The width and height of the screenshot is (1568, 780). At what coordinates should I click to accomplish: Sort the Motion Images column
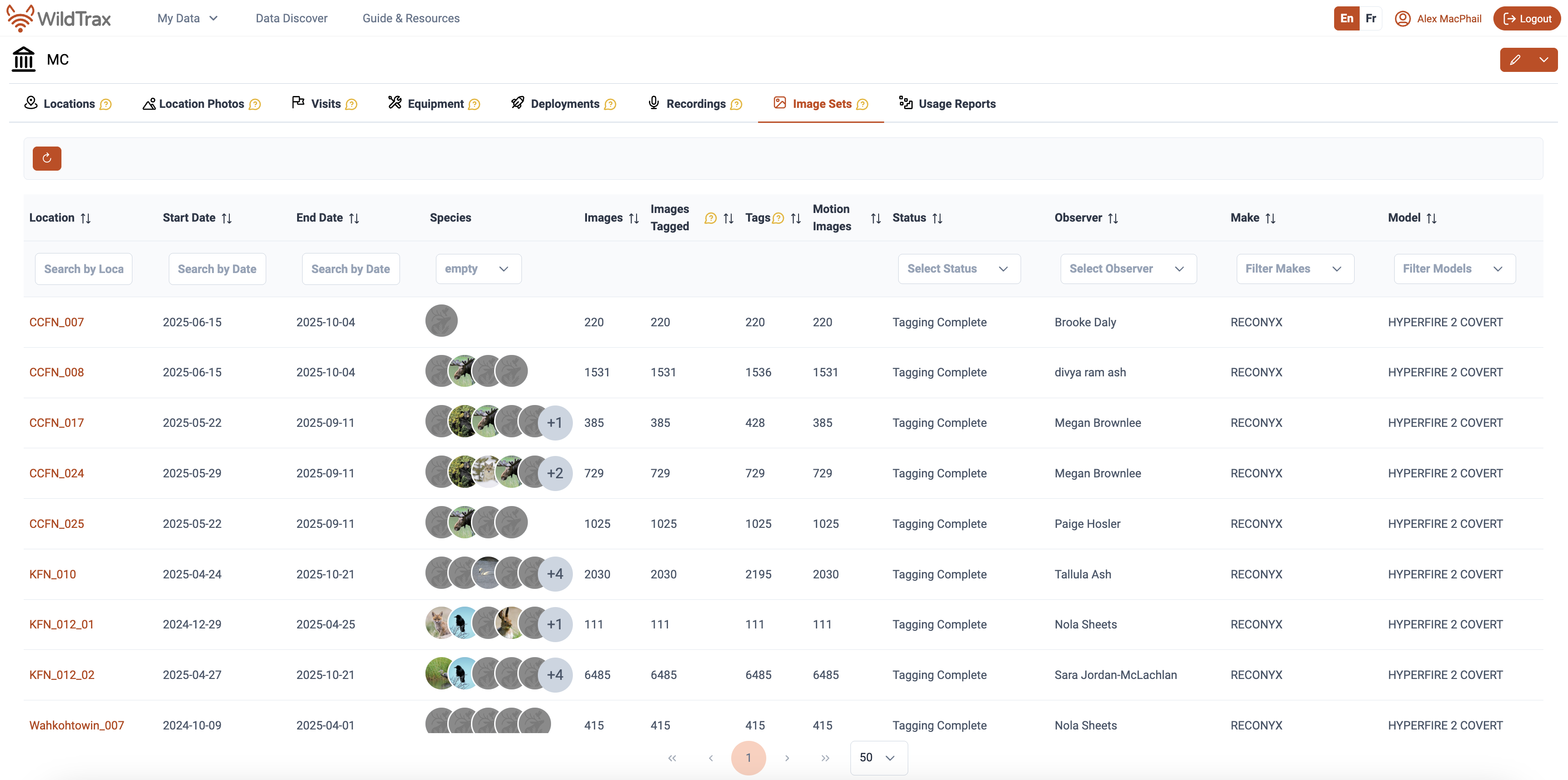[875, 218]
